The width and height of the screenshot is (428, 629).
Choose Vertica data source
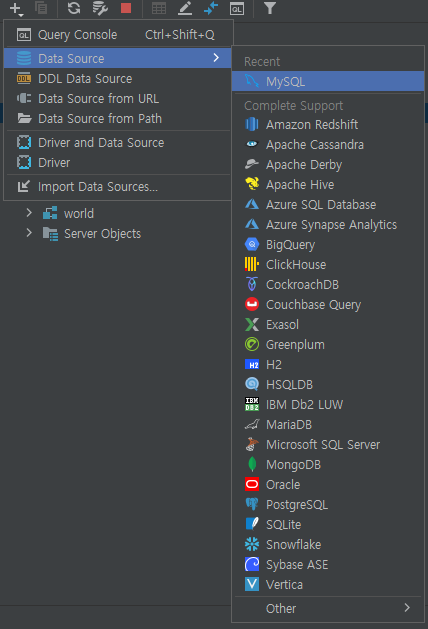point(328,585)
